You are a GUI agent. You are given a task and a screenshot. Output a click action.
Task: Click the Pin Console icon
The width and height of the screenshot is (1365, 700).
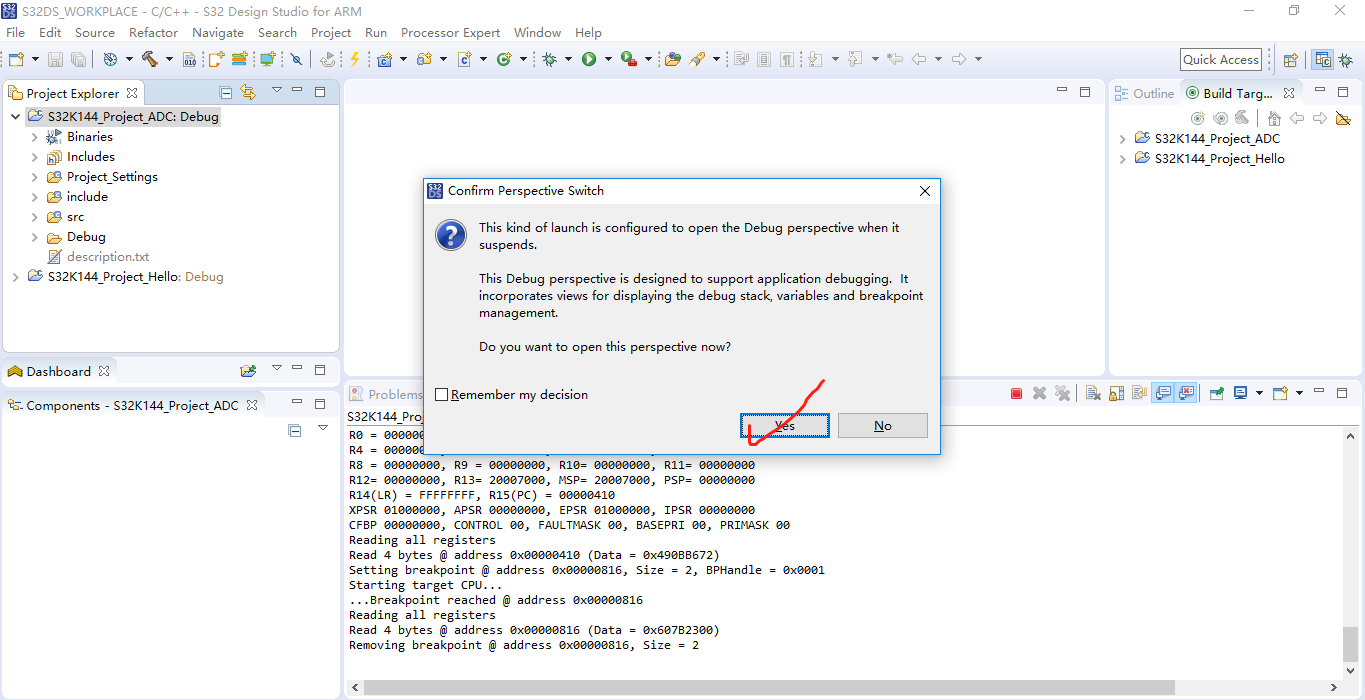1216,394
